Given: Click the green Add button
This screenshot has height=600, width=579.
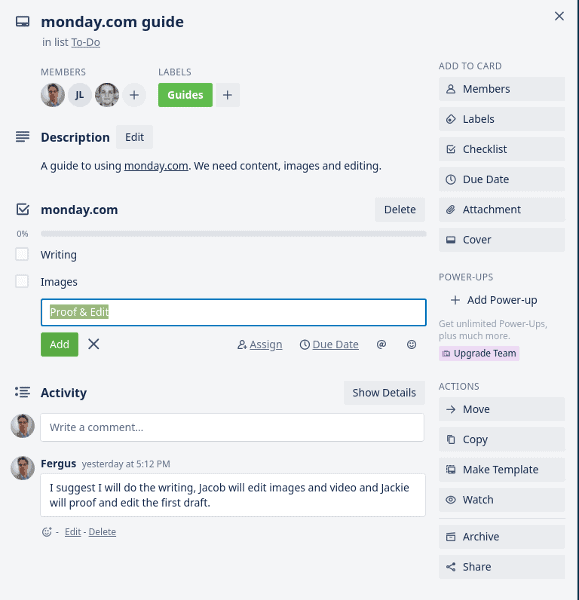Looking at the screenshot, I should click(60, 344).
